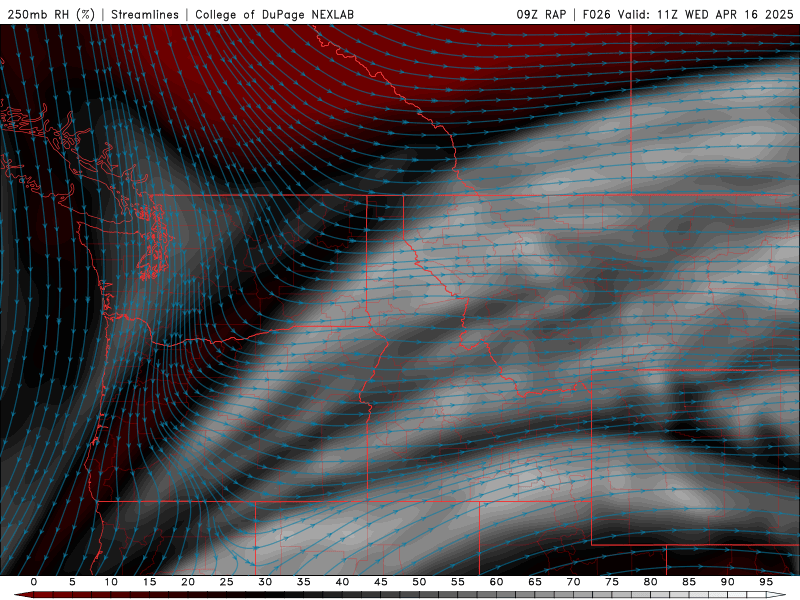Click the colorbar label '30'
800x600 pixels.
tap(265, 582)
